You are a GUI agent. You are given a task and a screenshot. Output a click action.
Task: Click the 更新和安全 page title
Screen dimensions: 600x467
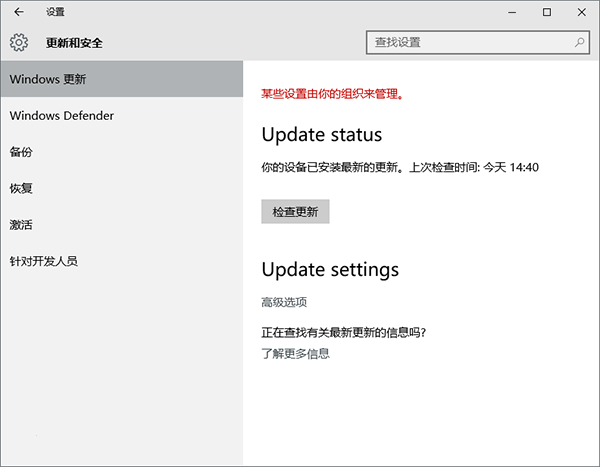[x=74, y=43]
